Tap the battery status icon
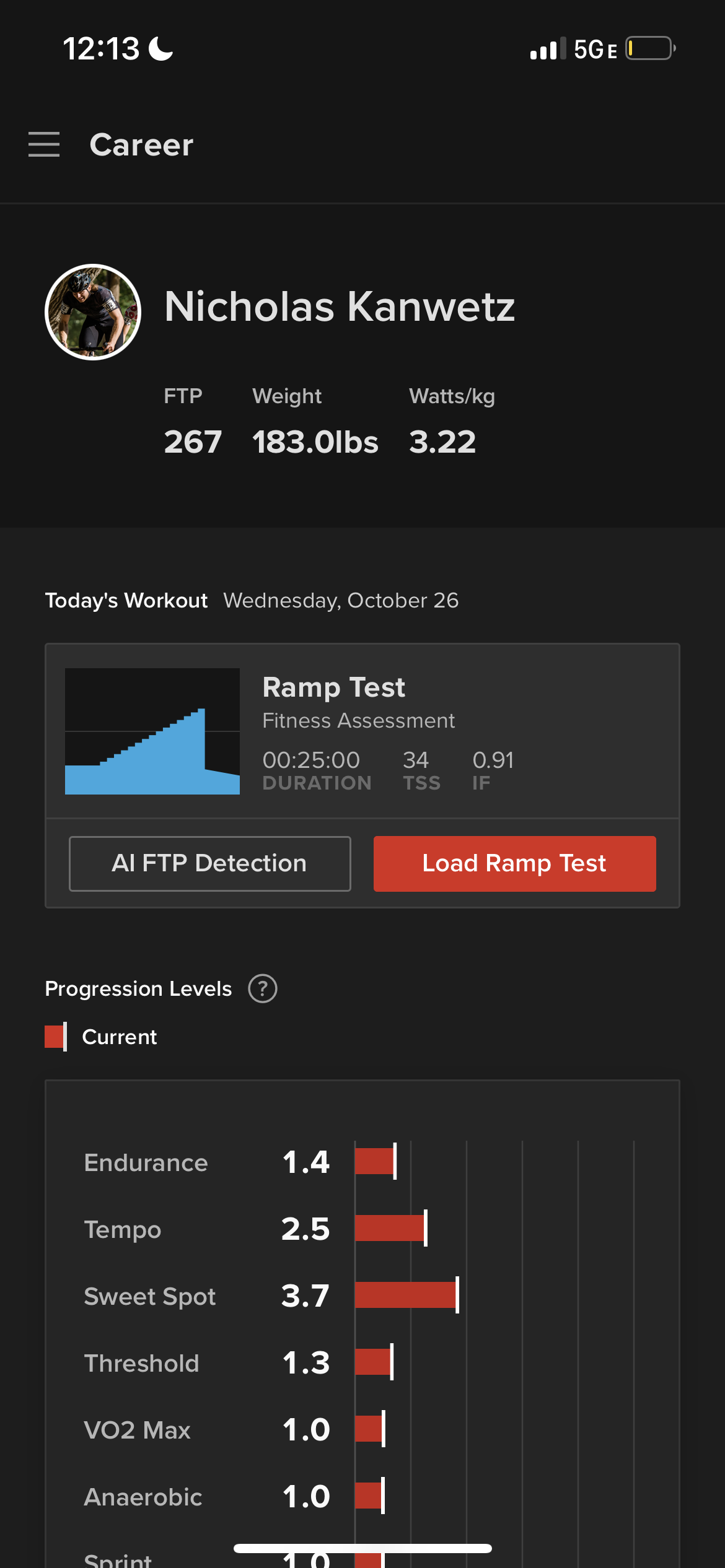This screenshot has height=1568, width=725. click(x=651, y=48)
